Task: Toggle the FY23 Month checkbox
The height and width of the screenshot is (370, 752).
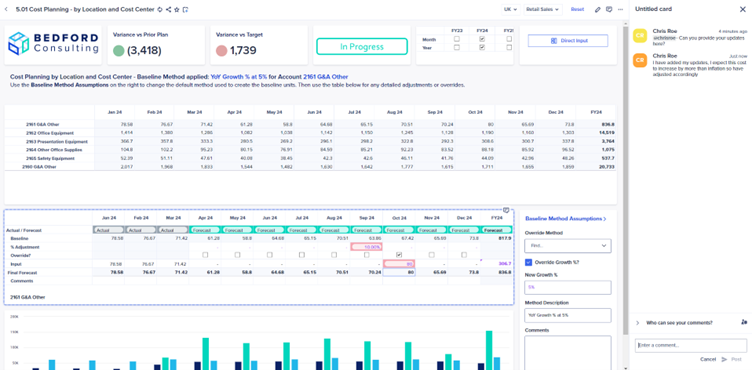Action: pos(457,39)
